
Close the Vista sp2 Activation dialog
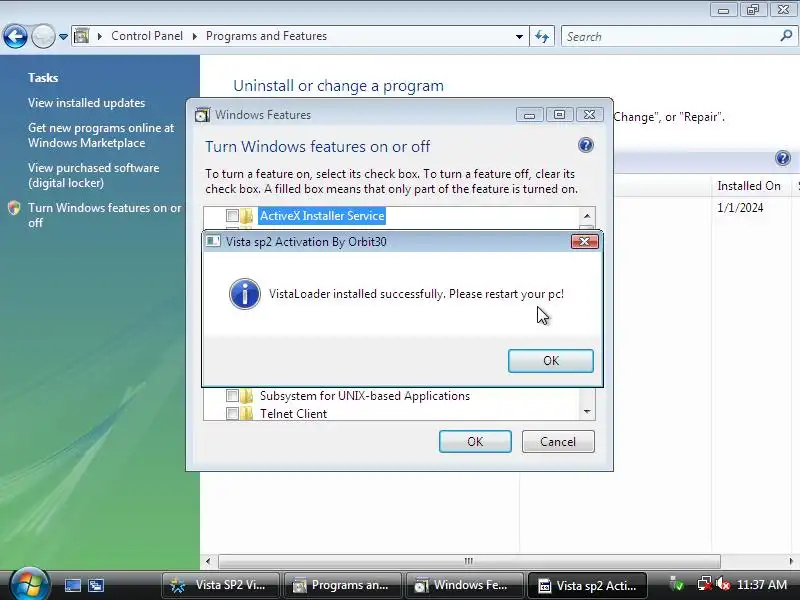click(x=584, y=241)
